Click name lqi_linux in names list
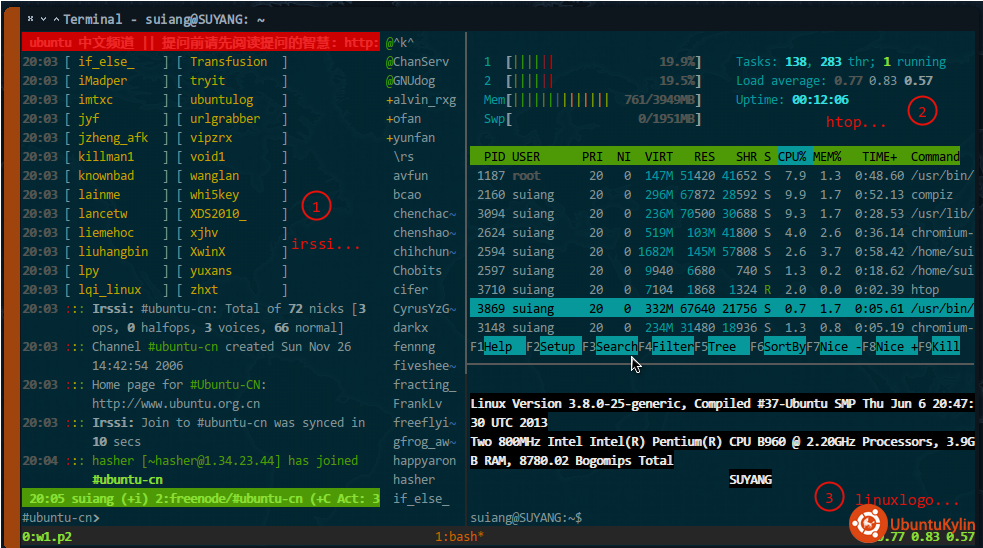The image size is (983, 548). pyautogui.click(x=110, y=290)
